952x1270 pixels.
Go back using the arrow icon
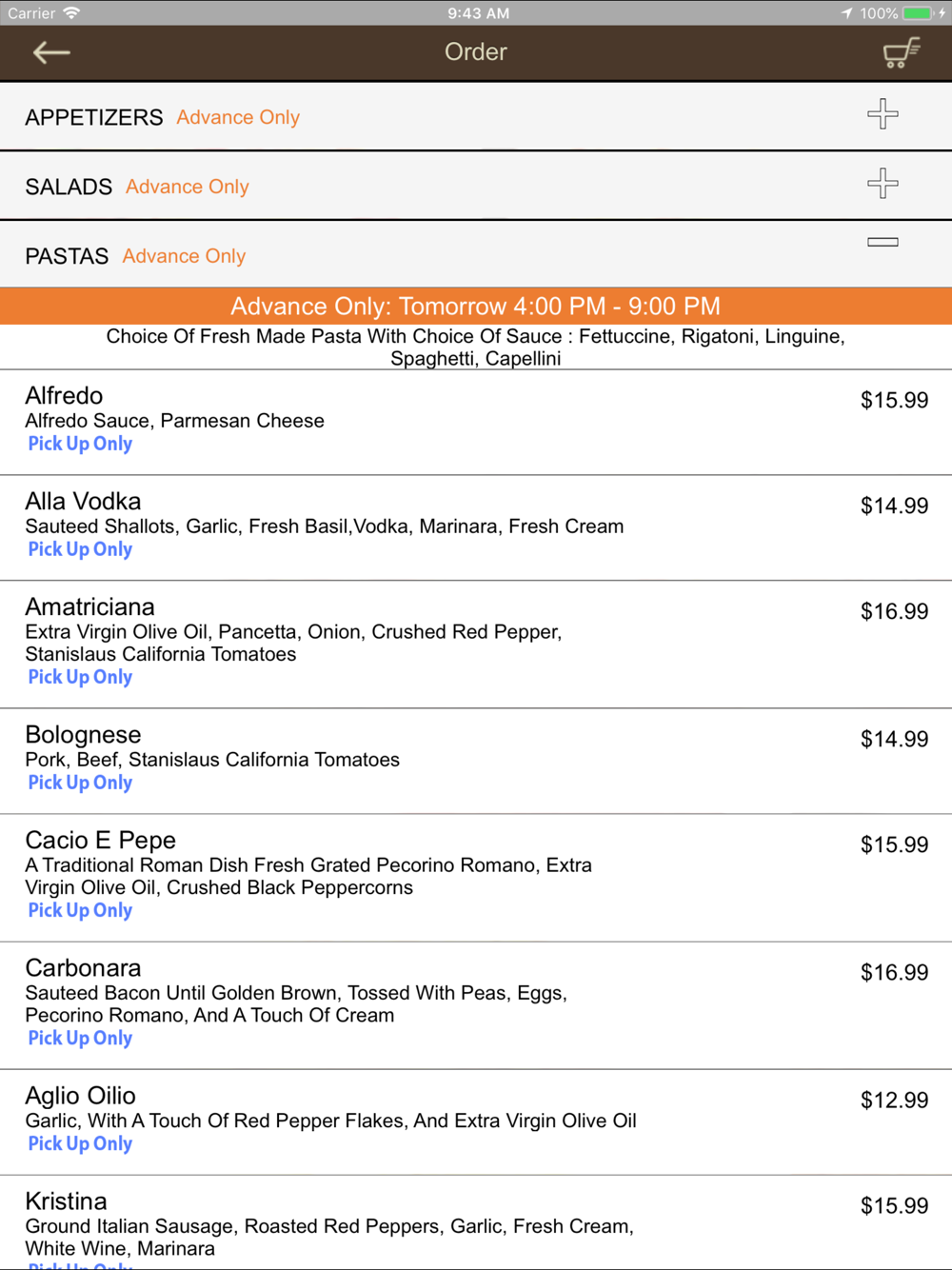tap(51, 52)
